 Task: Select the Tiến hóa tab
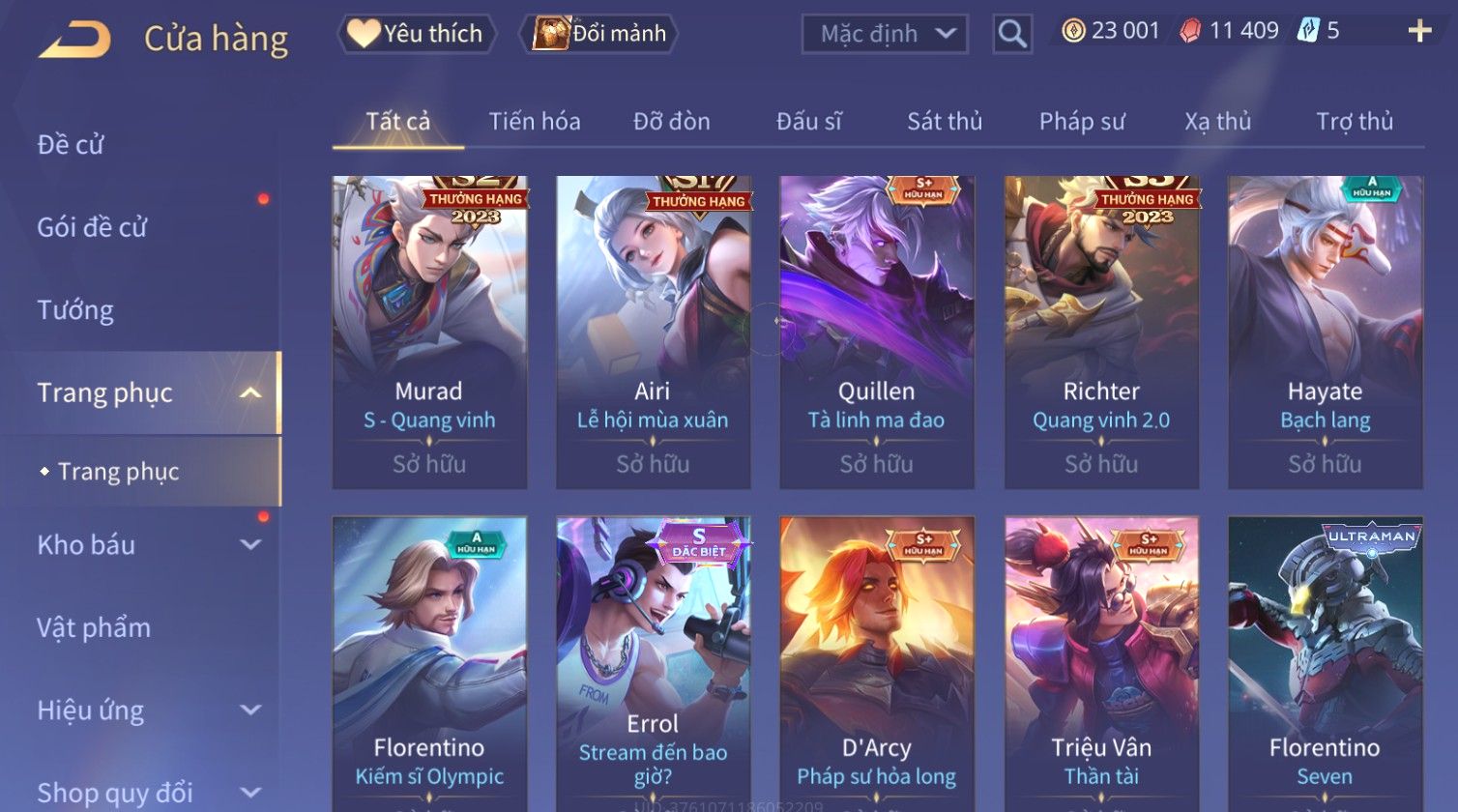click(534, 122)
